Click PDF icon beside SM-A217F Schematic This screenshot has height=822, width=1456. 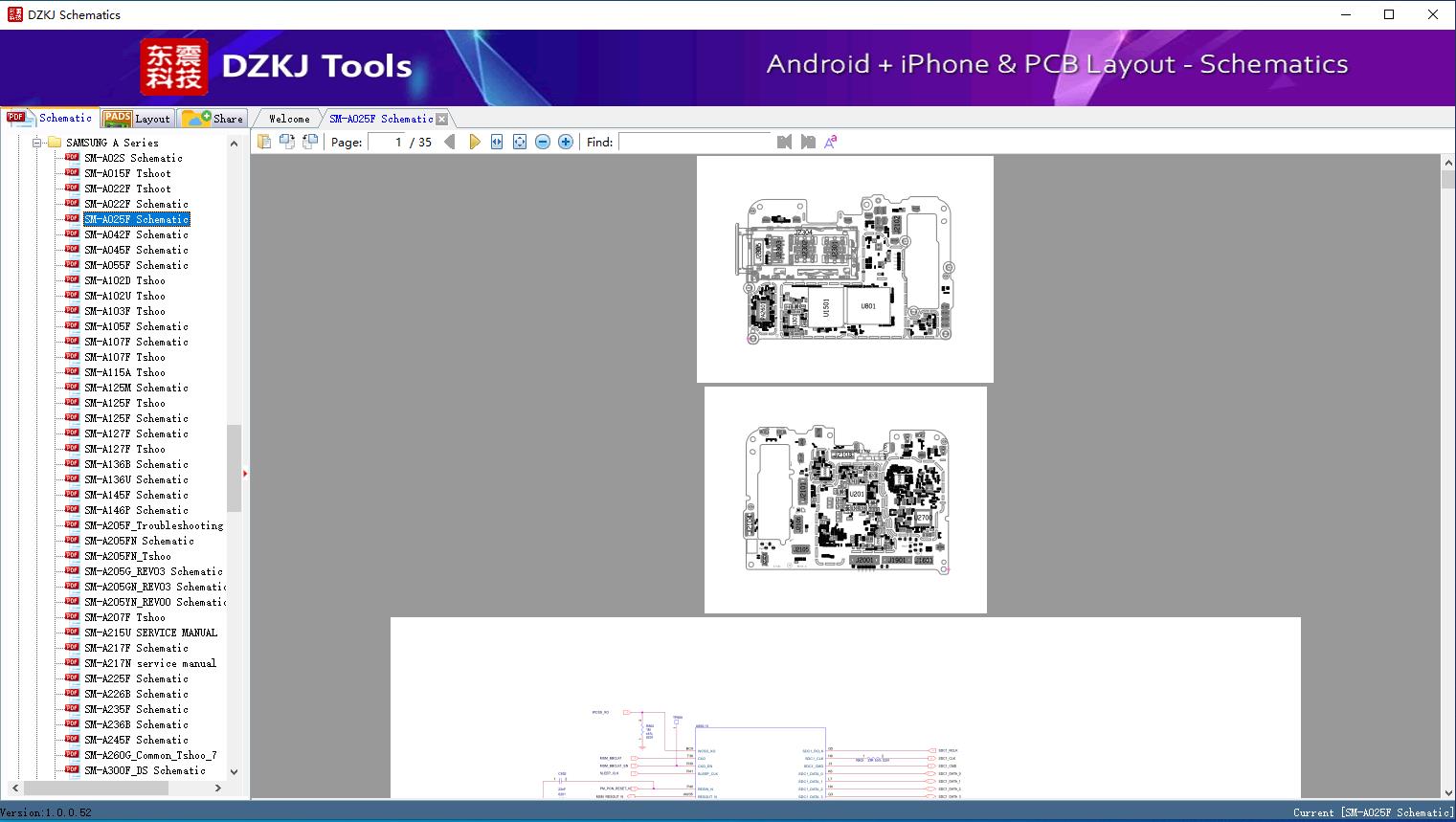72,648
